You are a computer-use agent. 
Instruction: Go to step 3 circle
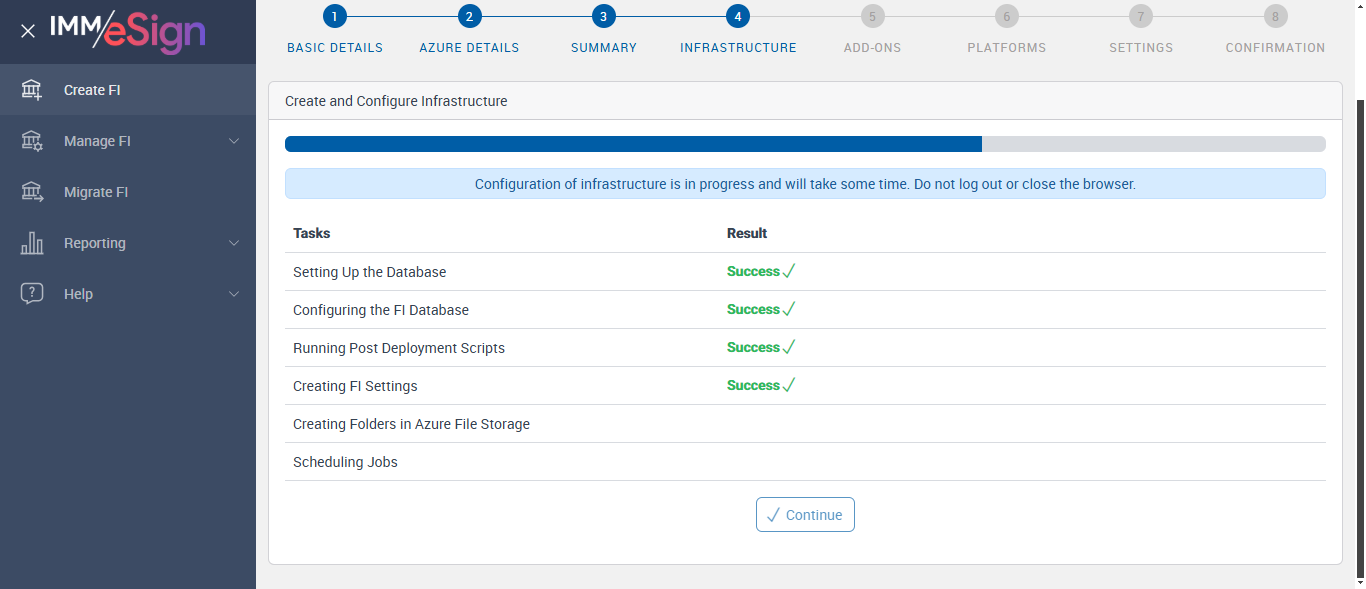(603, 16)
